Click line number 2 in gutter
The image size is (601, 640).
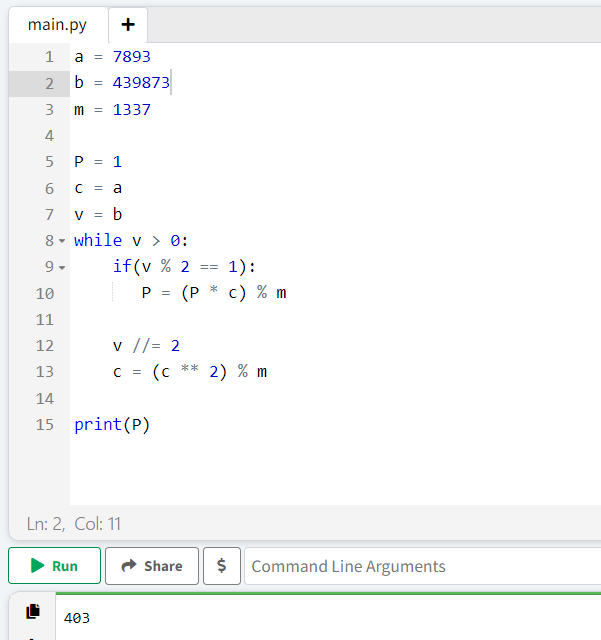click(x=49, y=83)
